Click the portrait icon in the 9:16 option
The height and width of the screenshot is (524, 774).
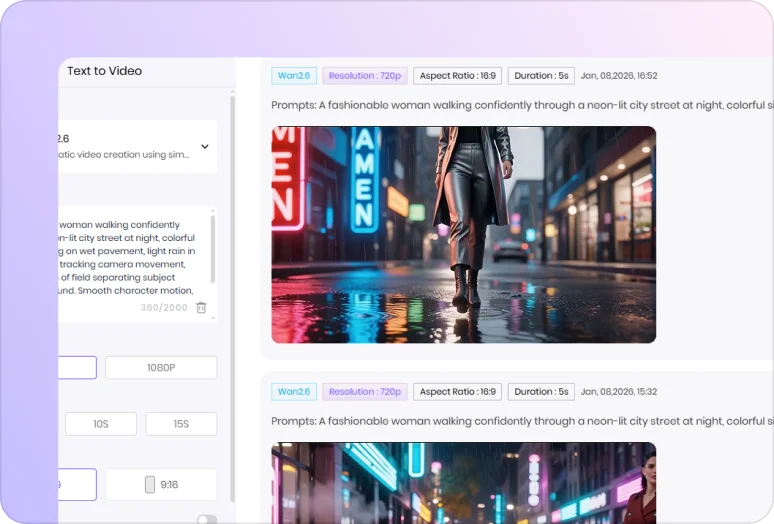(150, 485)
